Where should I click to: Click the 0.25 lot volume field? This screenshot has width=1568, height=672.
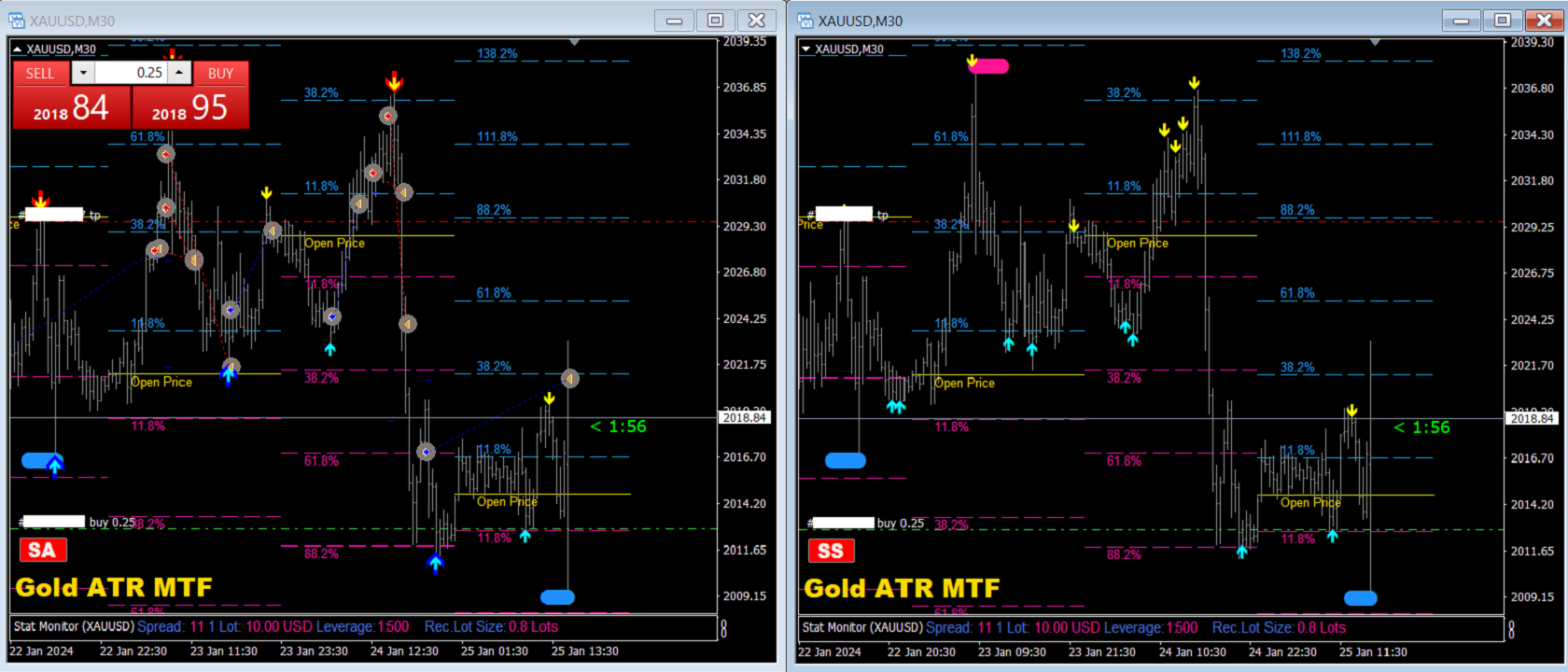click(x=131, y=73)
